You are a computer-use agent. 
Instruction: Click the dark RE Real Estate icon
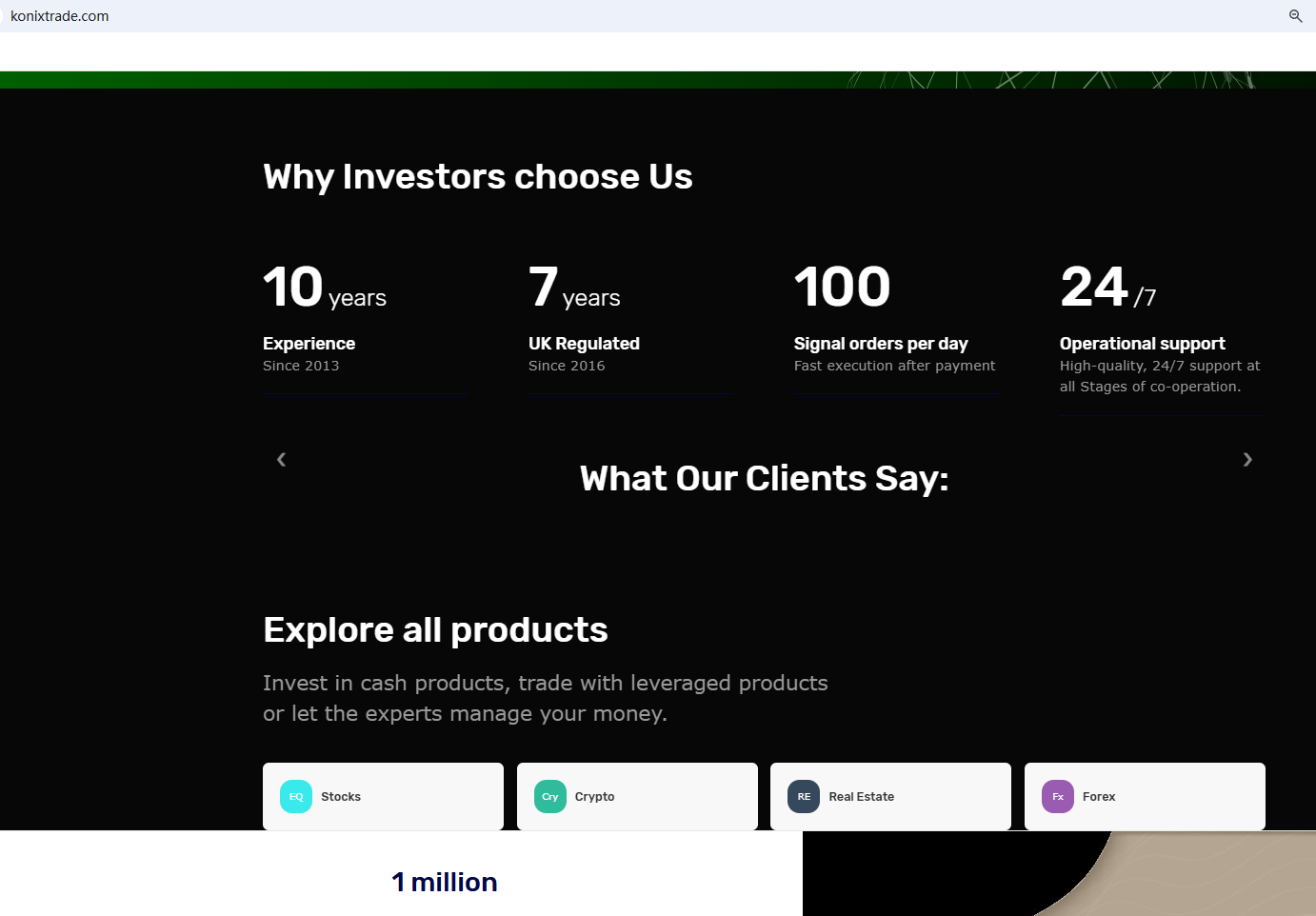(804, 797)
